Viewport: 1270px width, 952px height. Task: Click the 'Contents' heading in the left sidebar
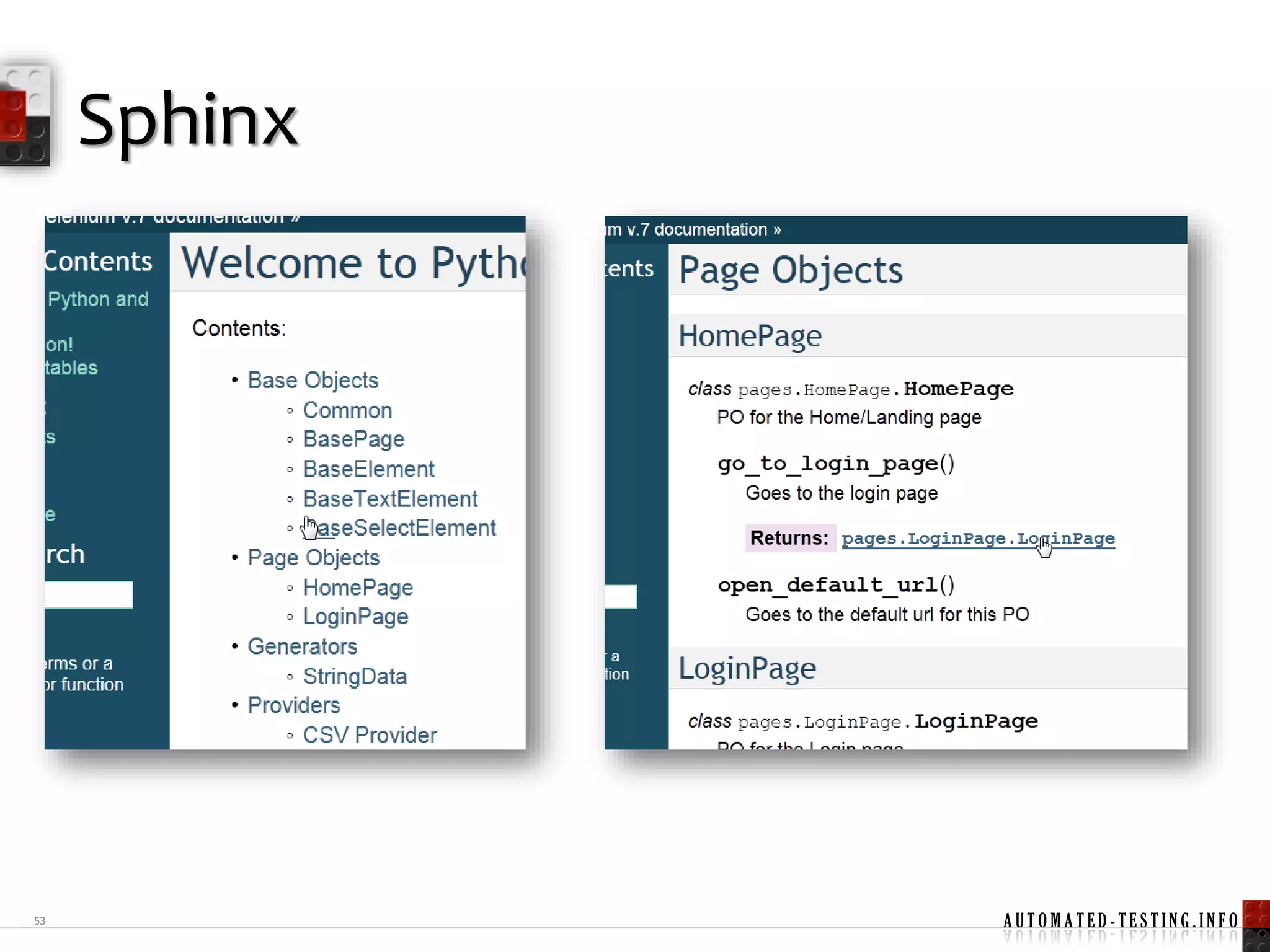pyautogui.click(x=98, y=262)
